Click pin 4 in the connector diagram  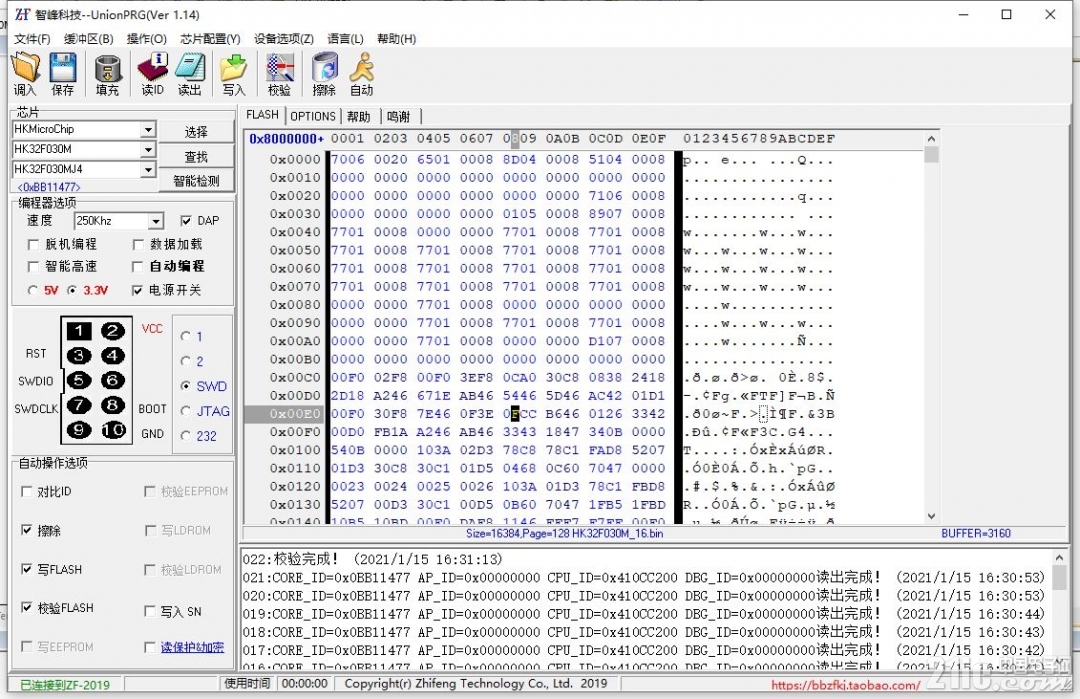[x=113, y=355]
